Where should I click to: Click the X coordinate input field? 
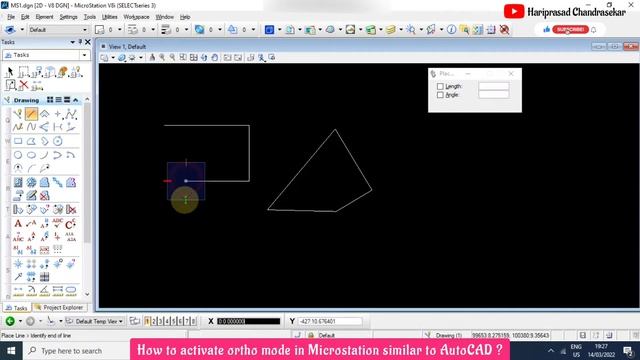tap(248, 321)
